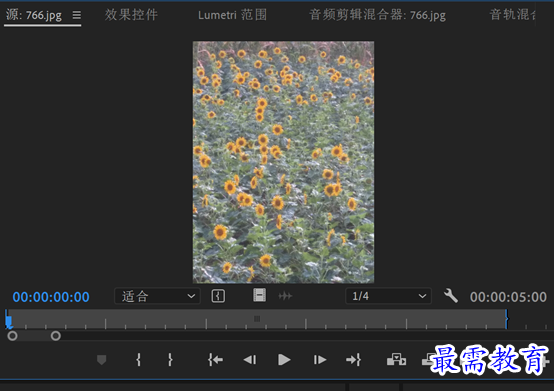Click the right zoom scrollbar handle
The height and width of the screenshot is (391, 554).
pos(55,336)
